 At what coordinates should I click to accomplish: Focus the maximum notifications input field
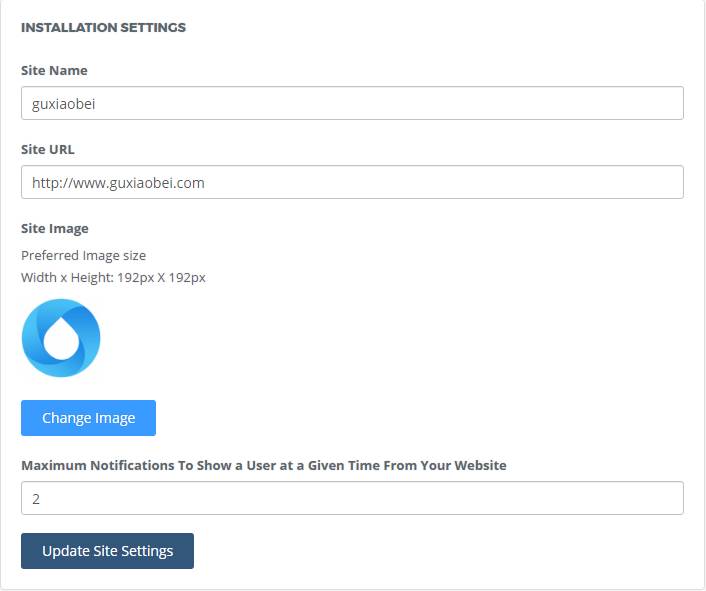click(352, 498)
